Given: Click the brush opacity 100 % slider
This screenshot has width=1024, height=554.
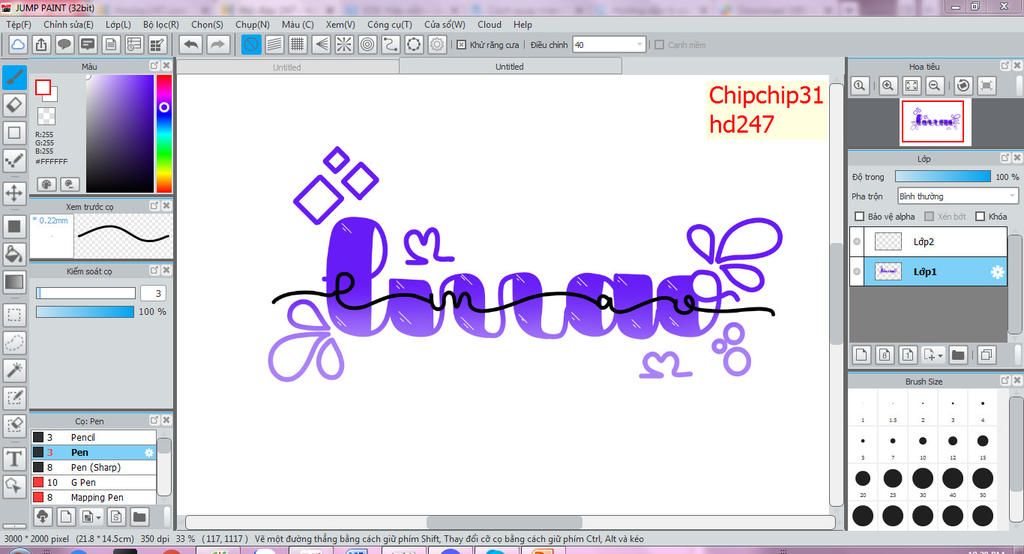Looking at the screenshot, I should [85, 312].
